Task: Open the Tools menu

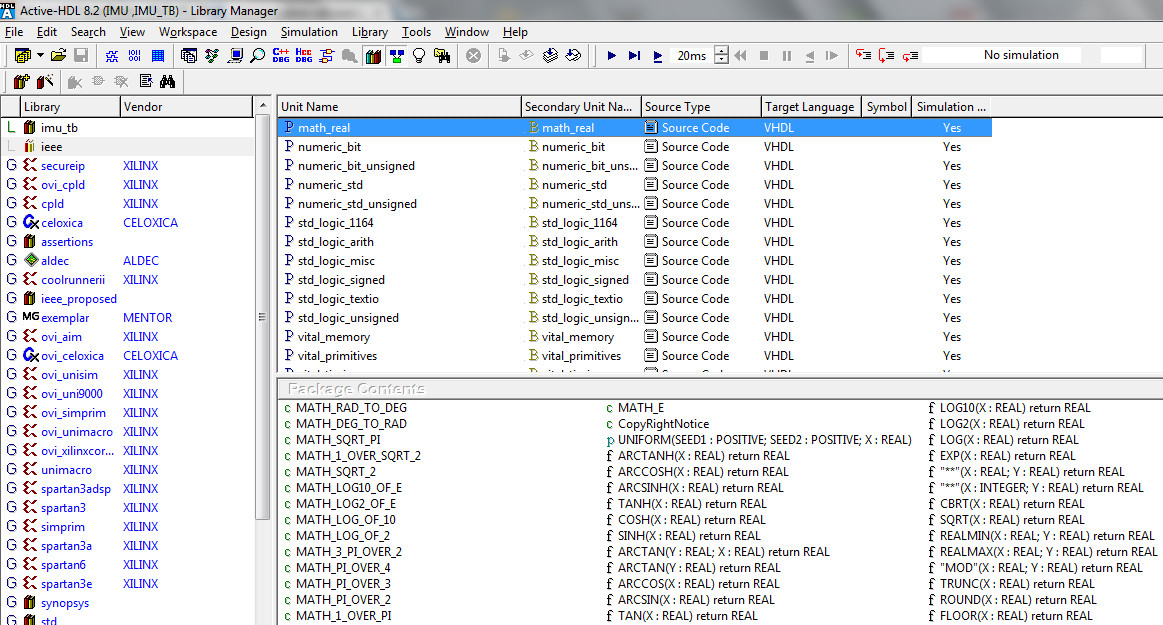Action: tap(416, 32)
